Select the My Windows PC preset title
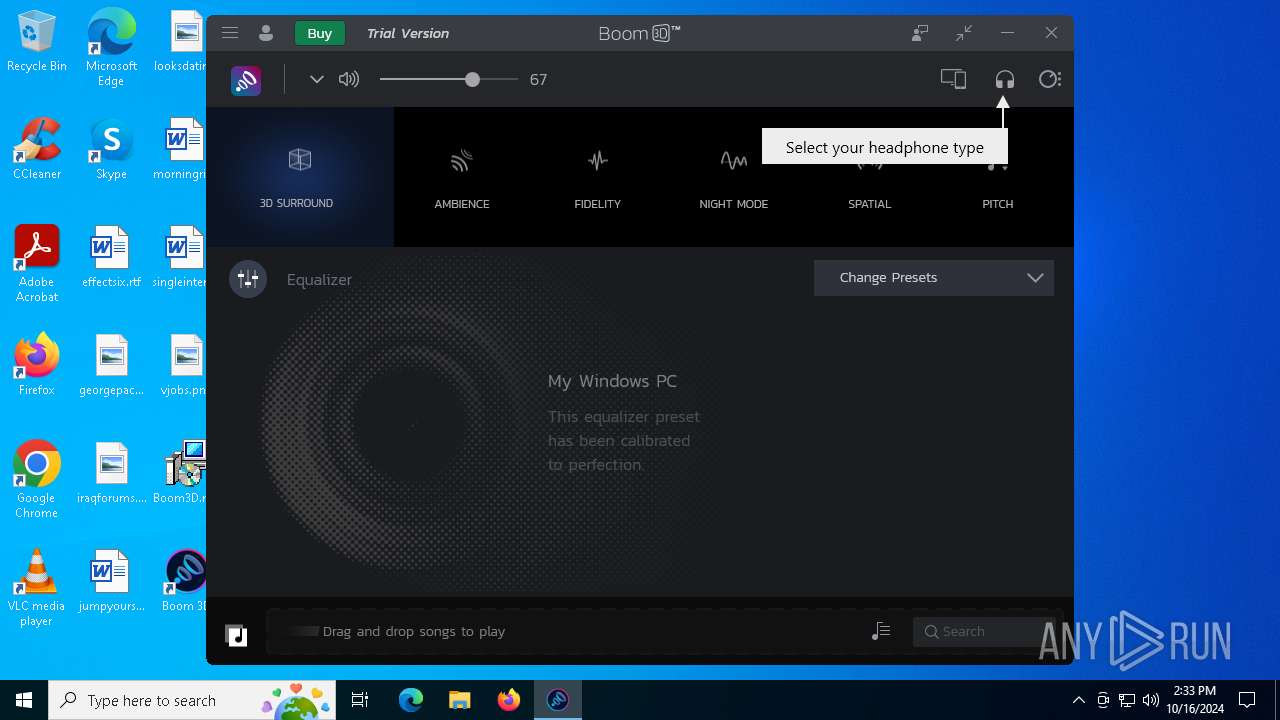The height and width of the screenshot is (720, 1280). pos(612,381)
